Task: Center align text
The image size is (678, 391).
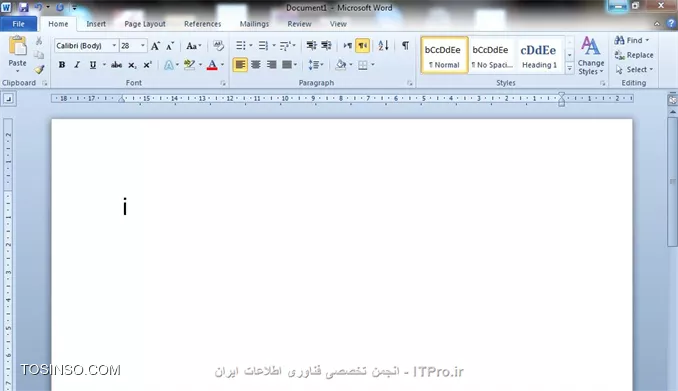Action: point(256,65)
